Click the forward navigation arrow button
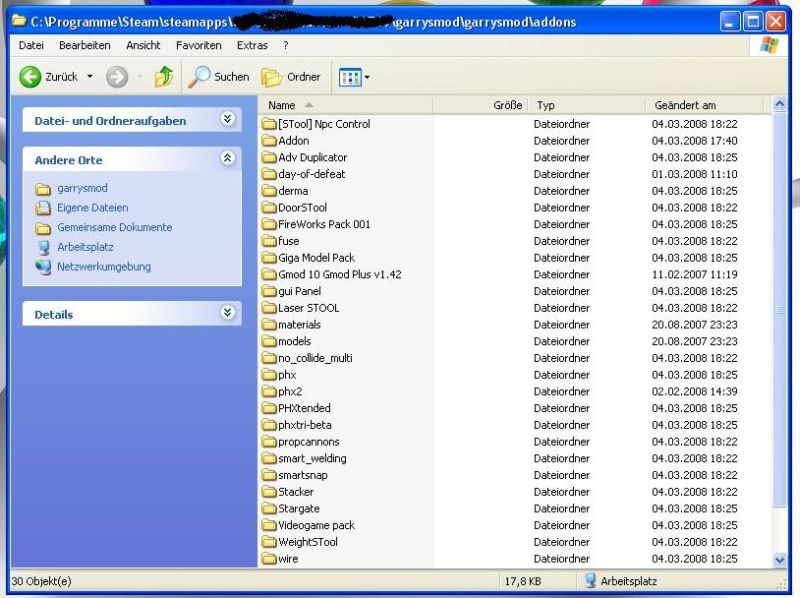The height and width of the screenshot is (598, 800). [x=117, y=77]
